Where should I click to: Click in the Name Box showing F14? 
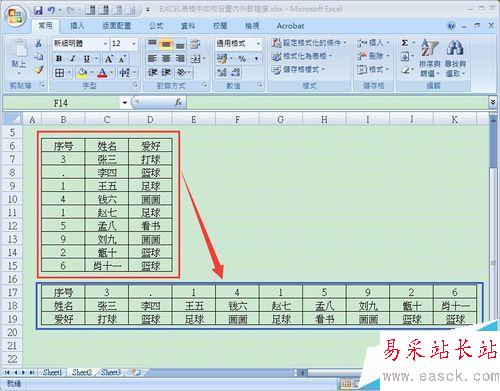tap(61, 103)
